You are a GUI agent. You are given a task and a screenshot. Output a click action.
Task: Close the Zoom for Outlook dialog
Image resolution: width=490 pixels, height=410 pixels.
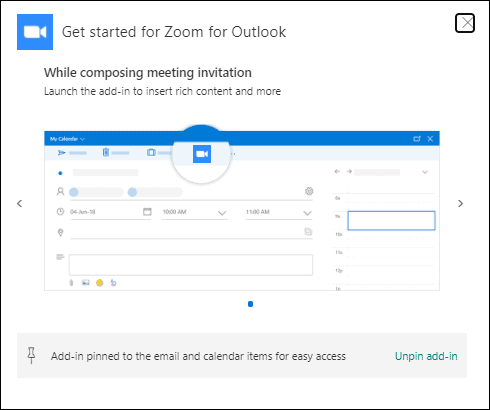coord(465,23)
